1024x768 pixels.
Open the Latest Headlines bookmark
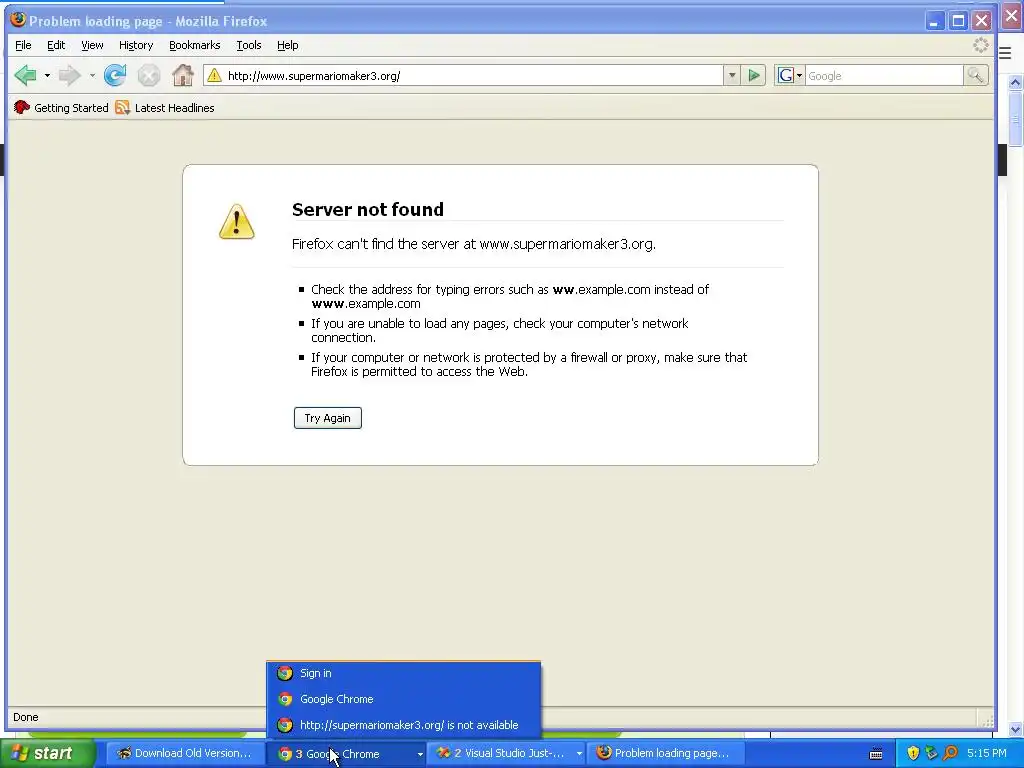(165, 108)
